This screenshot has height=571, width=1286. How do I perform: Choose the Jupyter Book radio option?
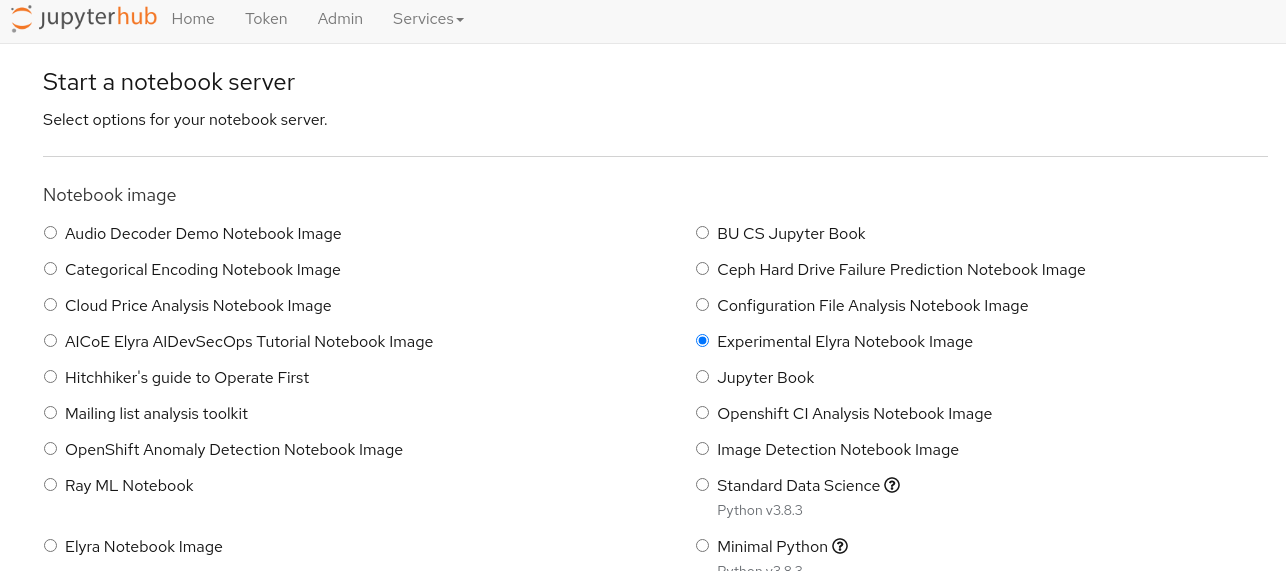click(x=702, y=377)
